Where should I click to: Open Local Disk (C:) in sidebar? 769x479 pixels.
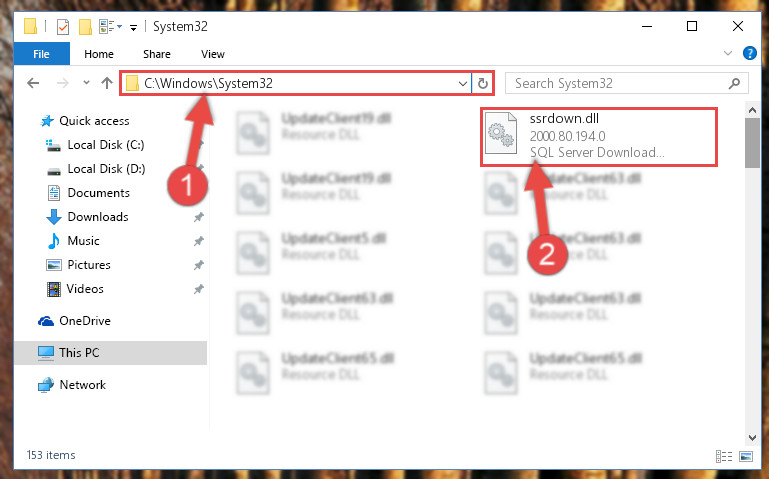pos(106,145)
